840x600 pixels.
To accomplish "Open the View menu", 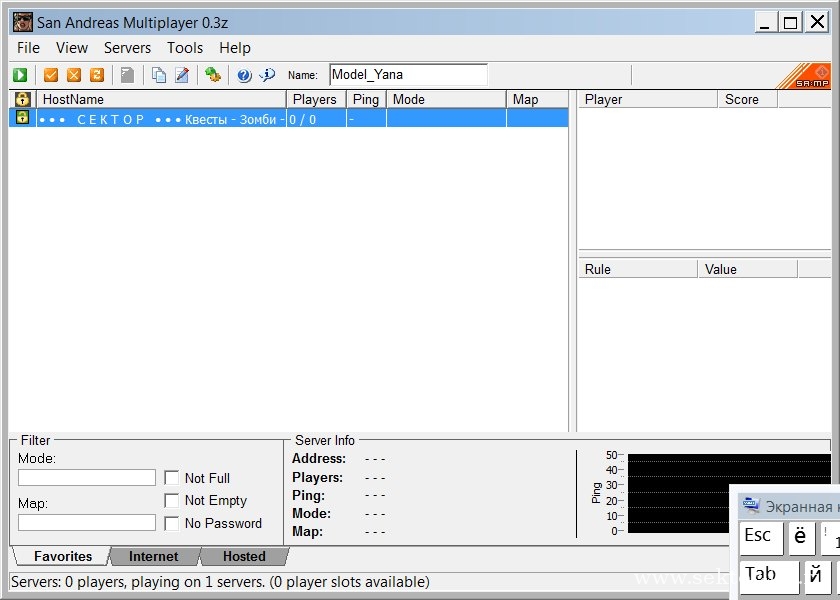I will tap(72, 48).
